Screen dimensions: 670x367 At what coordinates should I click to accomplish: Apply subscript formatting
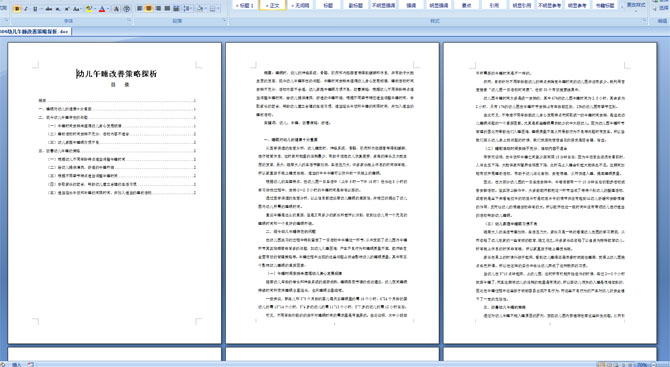(58, 9)
